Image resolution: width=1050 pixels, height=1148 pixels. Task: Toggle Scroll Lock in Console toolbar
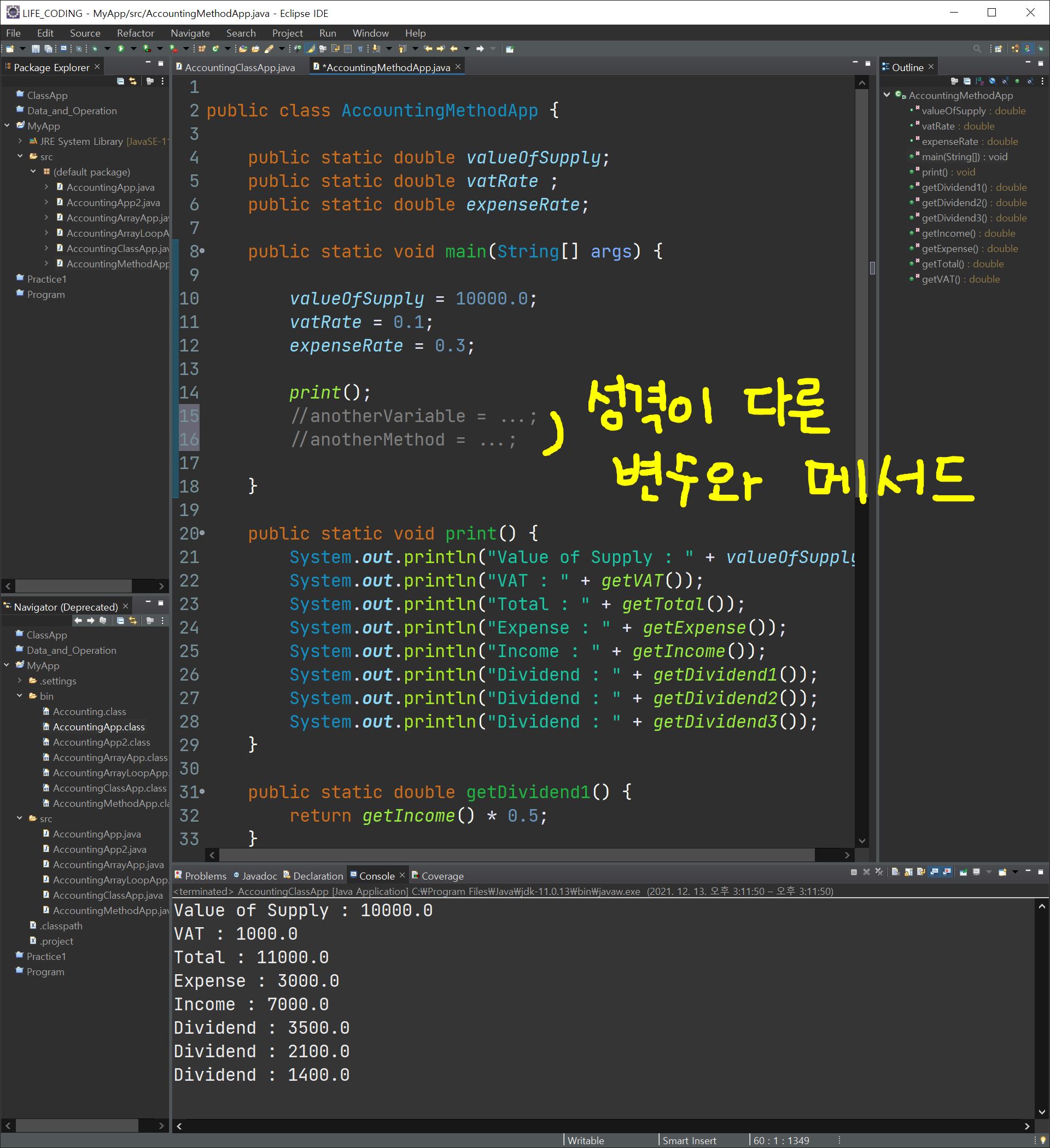point(909,872)
